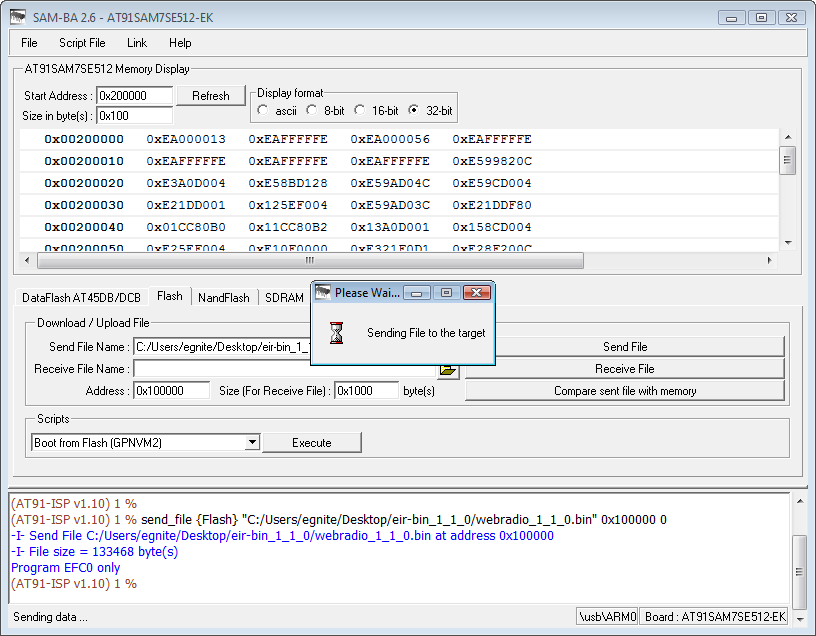The width and height of the screenshot is (816, 636).
Task: Click the Send File button
Action: coord(625,347)
